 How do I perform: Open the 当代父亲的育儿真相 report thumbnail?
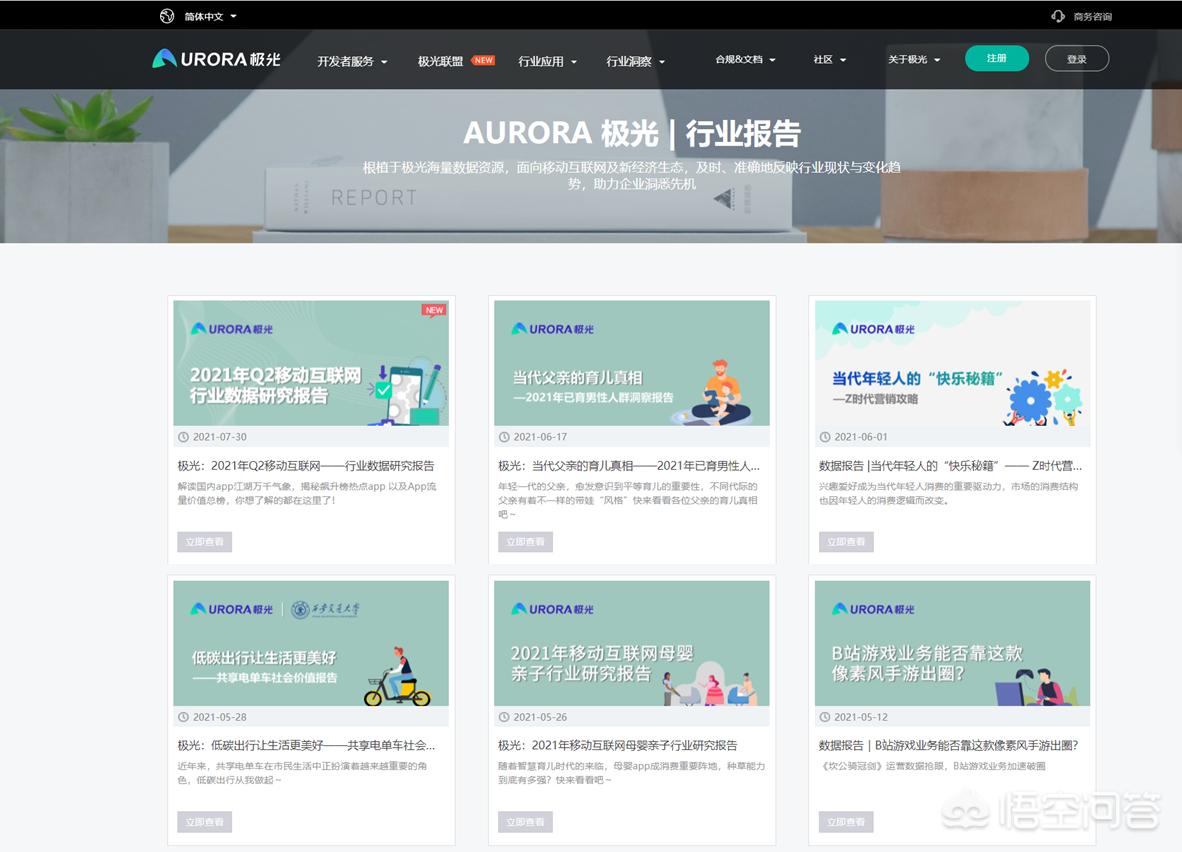click(x=632, y=363)
